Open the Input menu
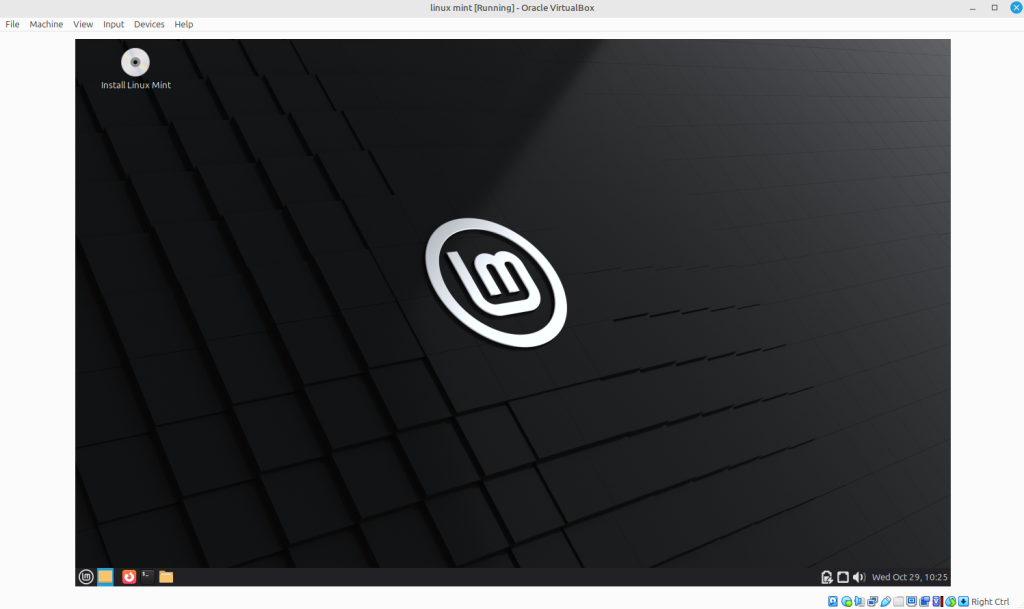This screenshot has width=1024, height=609. [114, 24]
